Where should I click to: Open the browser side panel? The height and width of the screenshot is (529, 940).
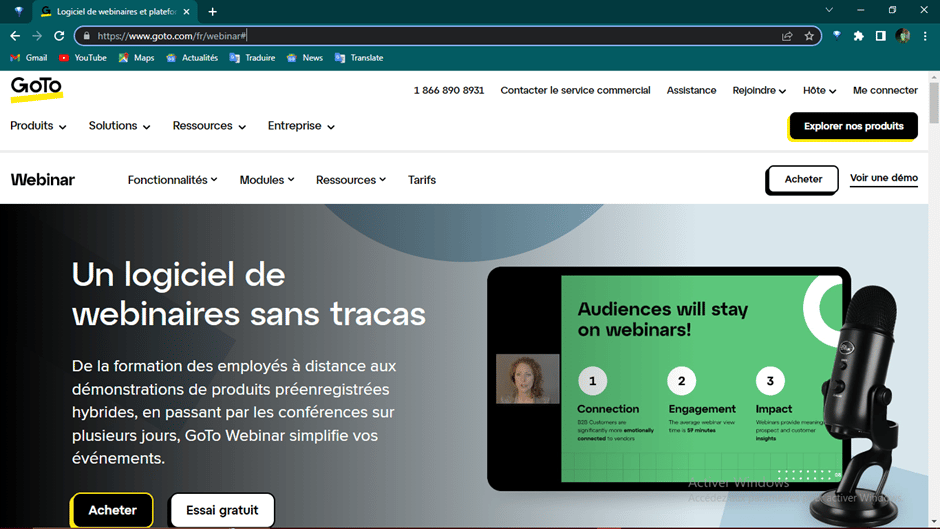(x=881, y=36)
